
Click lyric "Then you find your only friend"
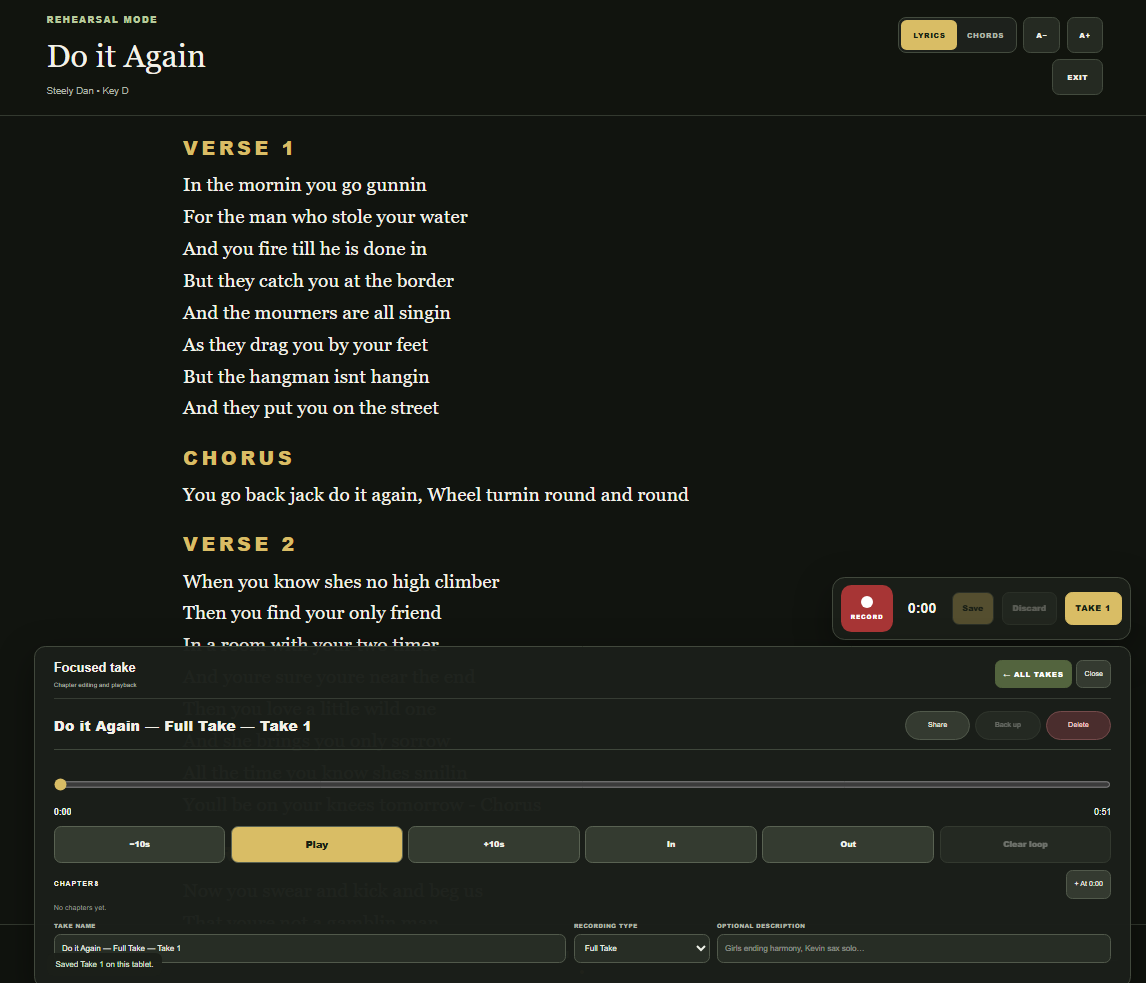(x=312, y=612)
